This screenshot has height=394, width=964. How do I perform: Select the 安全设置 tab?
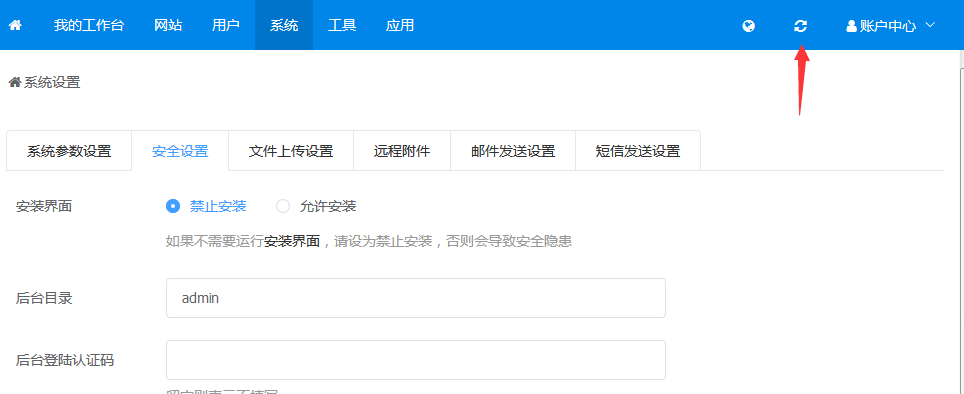180,151
